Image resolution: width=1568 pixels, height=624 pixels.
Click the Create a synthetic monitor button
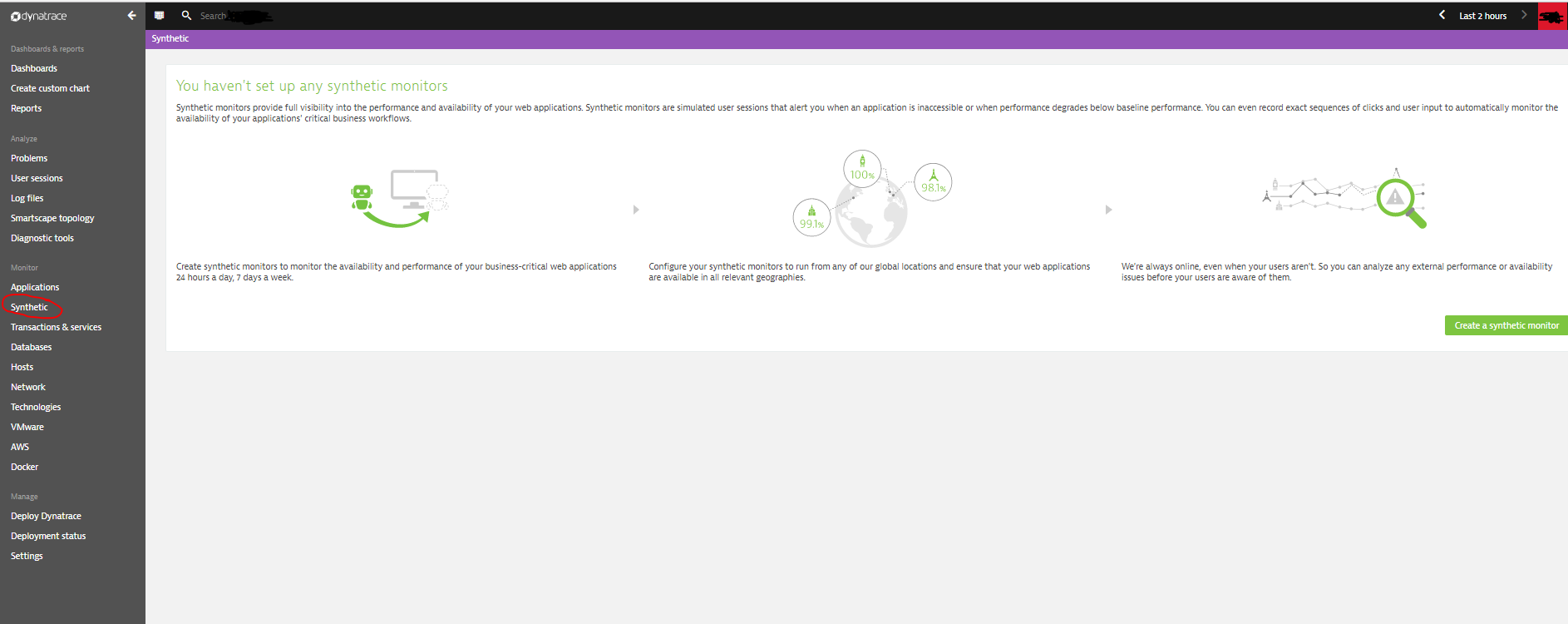pos(1506,325)
